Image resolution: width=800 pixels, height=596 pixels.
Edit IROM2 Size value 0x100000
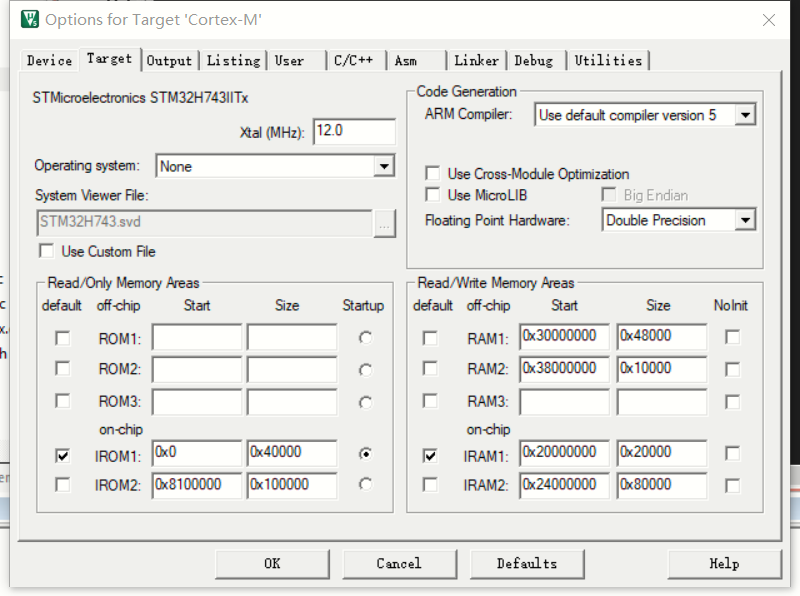(292, 485)
